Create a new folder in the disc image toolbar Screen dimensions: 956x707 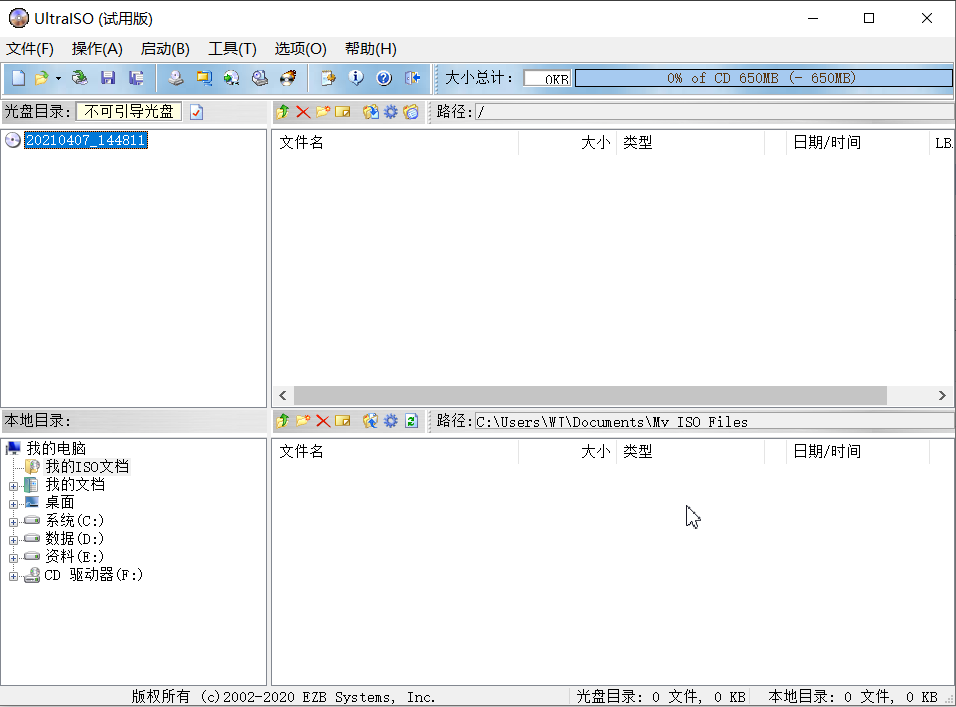323,112
